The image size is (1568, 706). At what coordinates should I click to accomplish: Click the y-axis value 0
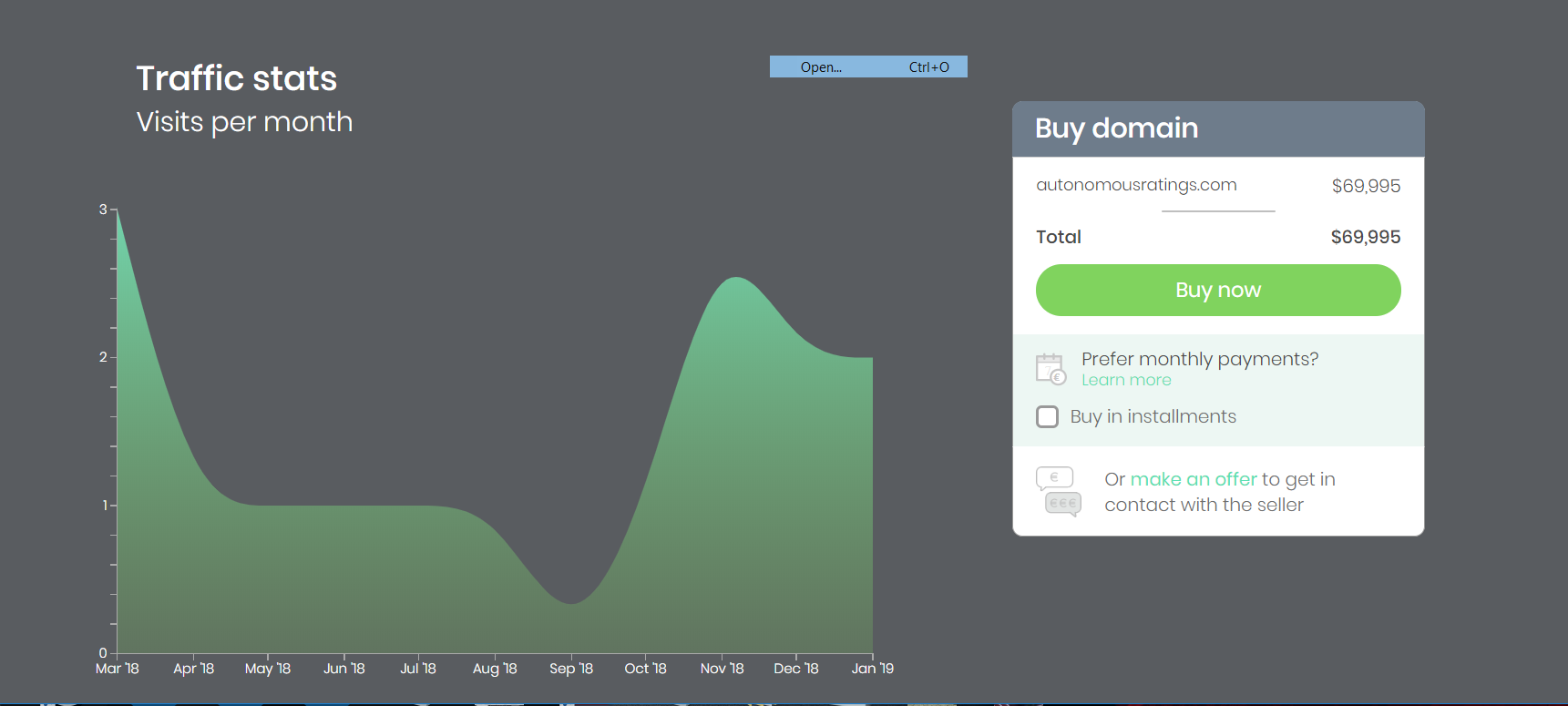click(103, 652)
